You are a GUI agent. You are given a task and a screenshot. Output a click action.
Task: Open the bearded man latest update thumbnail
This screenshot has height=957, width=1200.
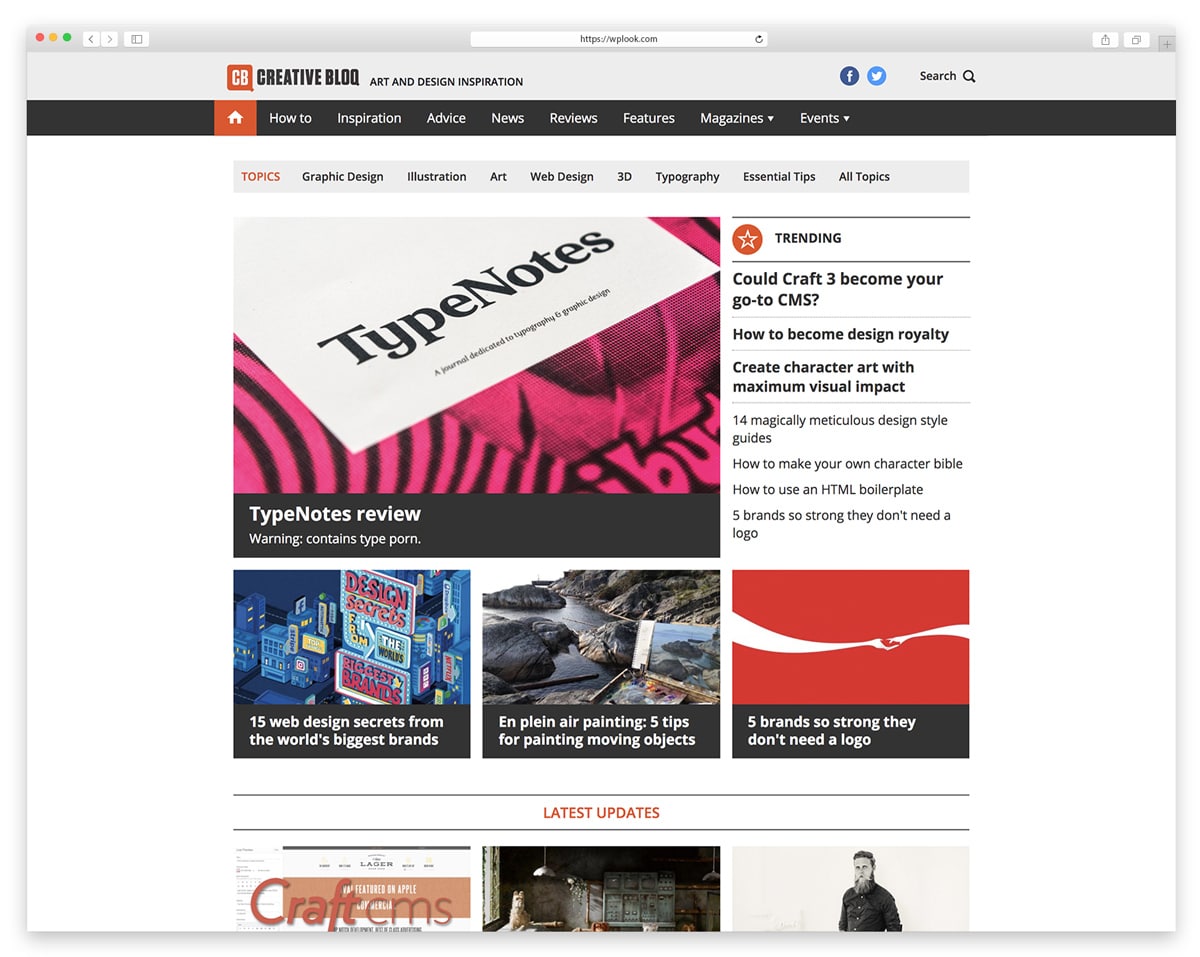click(x=850, y=889)
